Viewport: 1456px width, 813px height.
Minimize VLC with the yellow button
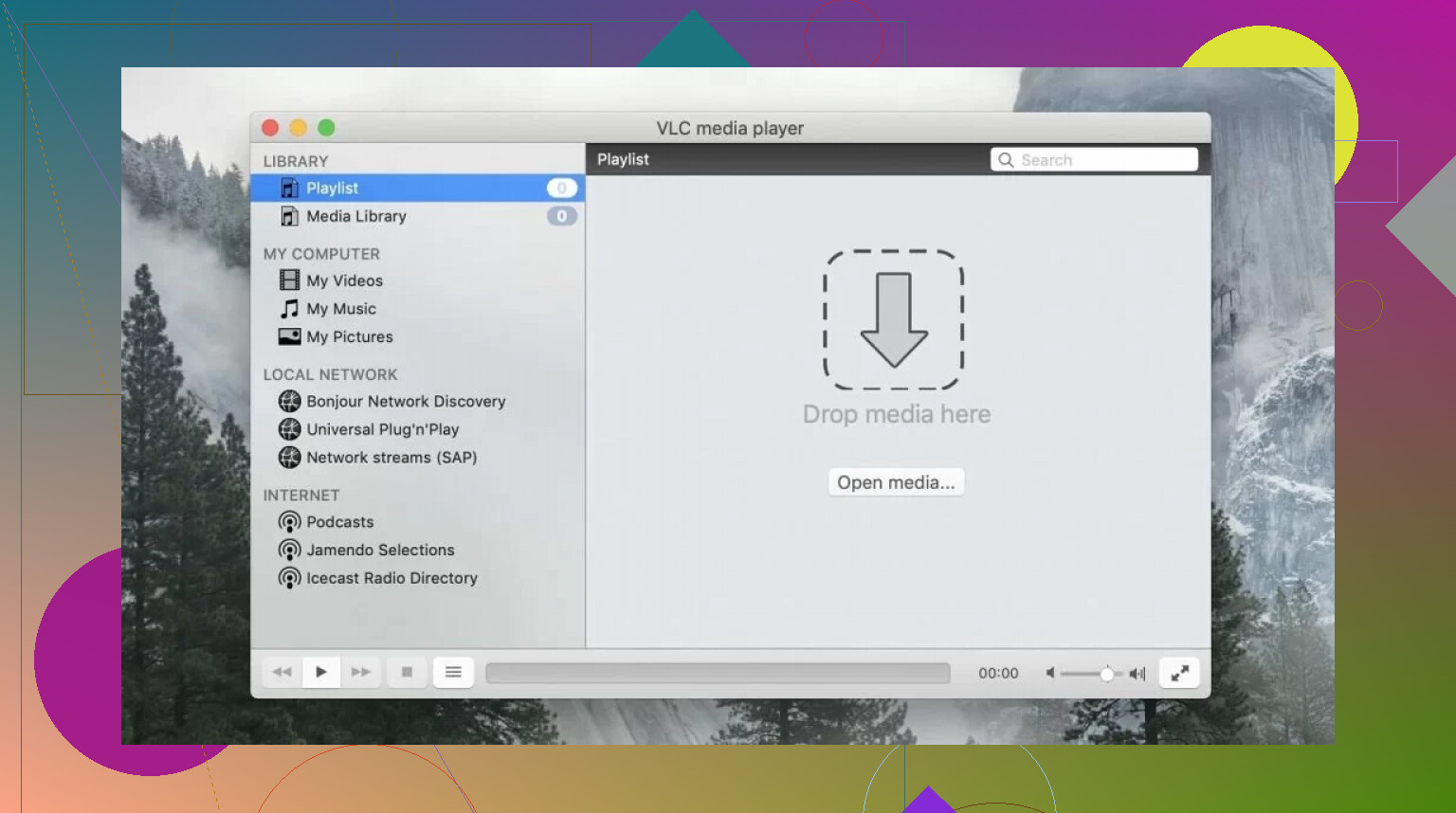click(x=299, y=127)
